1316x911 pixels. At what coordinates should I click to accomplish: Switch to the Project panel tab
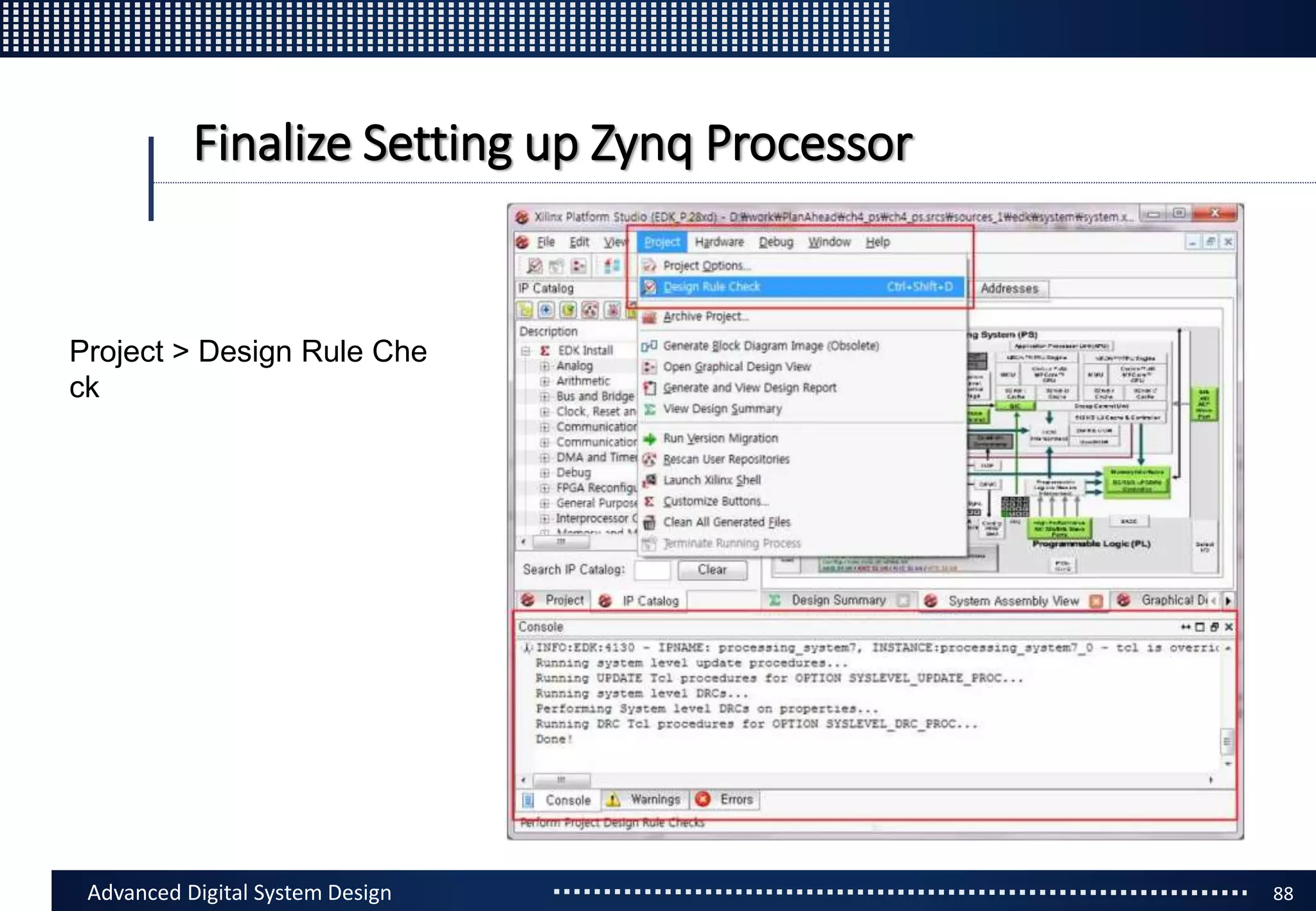pyautogui.click(x=553, y=600)
